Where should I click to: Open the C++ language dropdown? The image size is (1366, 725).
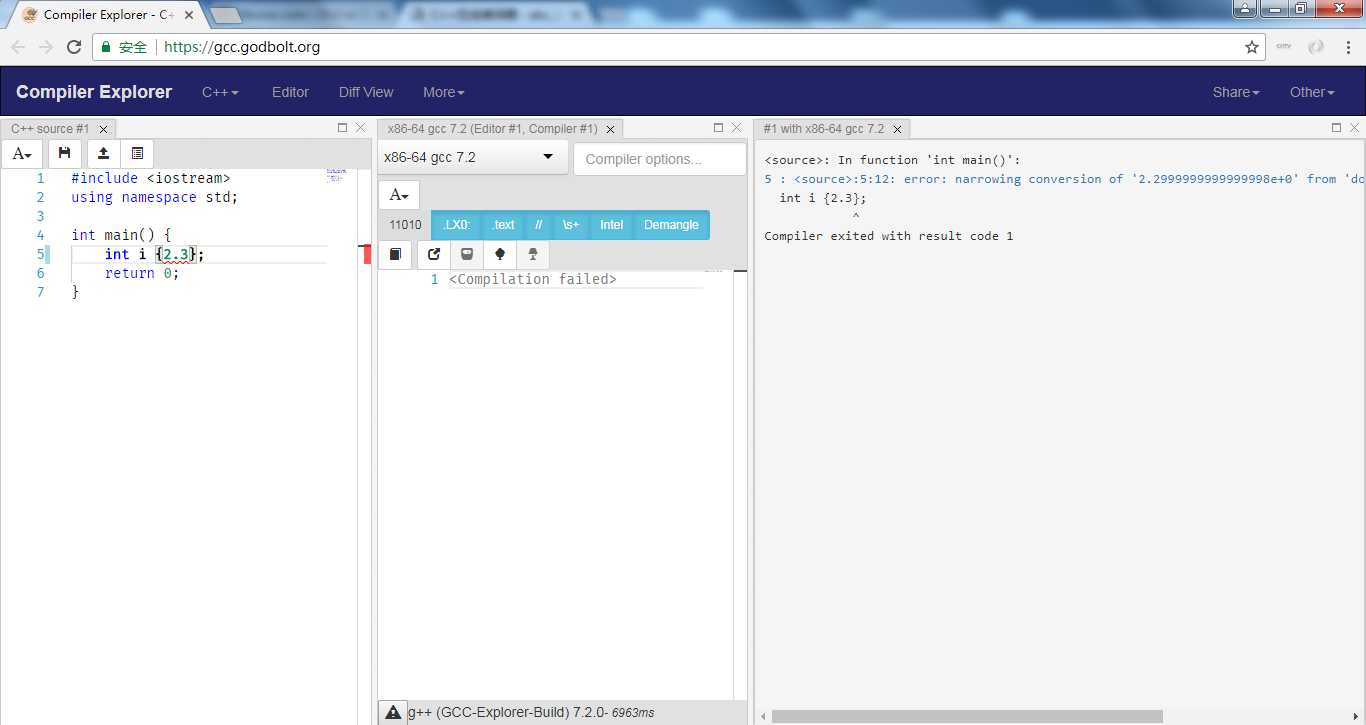(x=220, y=92)
